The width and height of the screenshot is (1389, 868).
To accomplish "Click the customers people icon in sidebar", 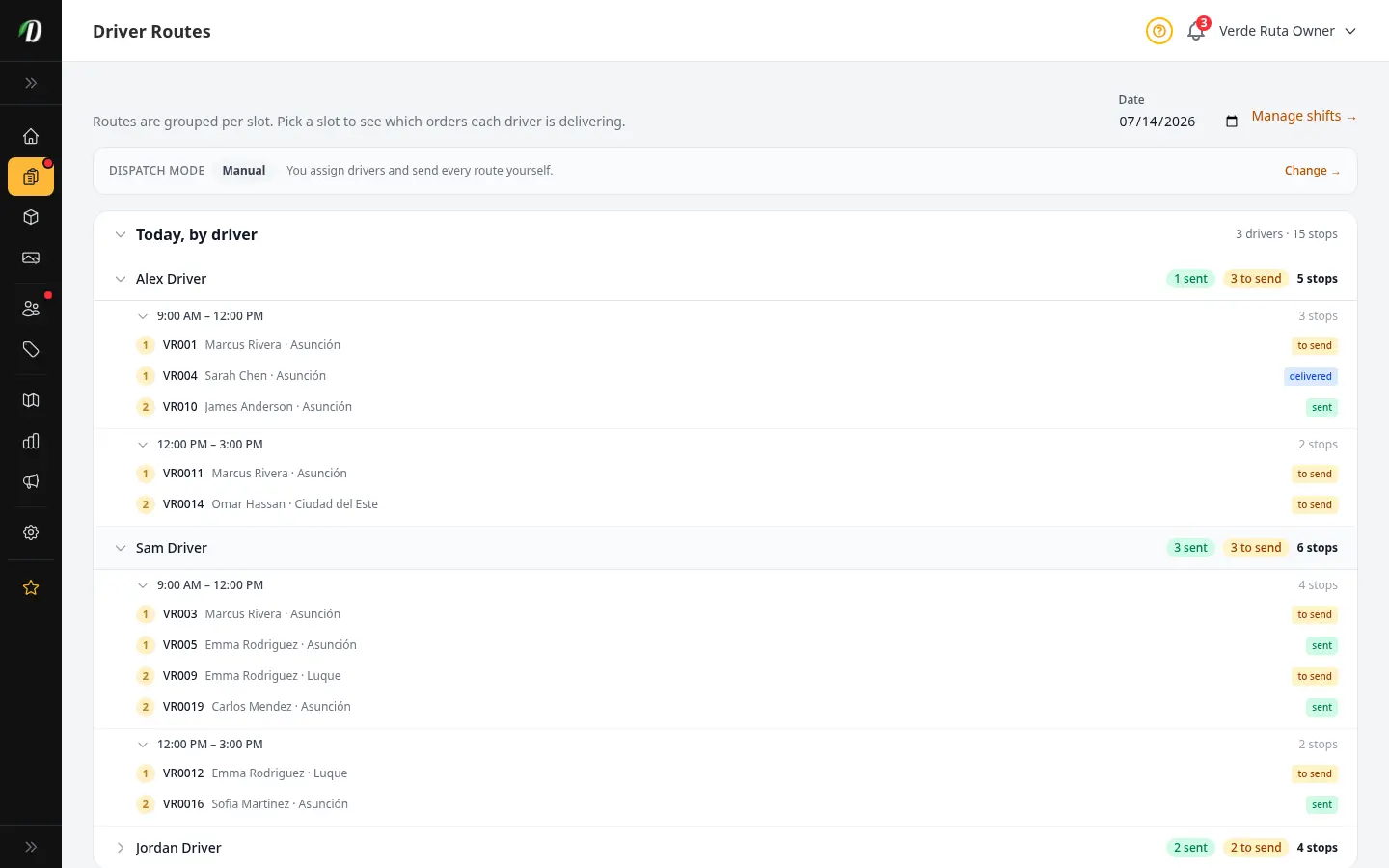I will coord(31,309).
